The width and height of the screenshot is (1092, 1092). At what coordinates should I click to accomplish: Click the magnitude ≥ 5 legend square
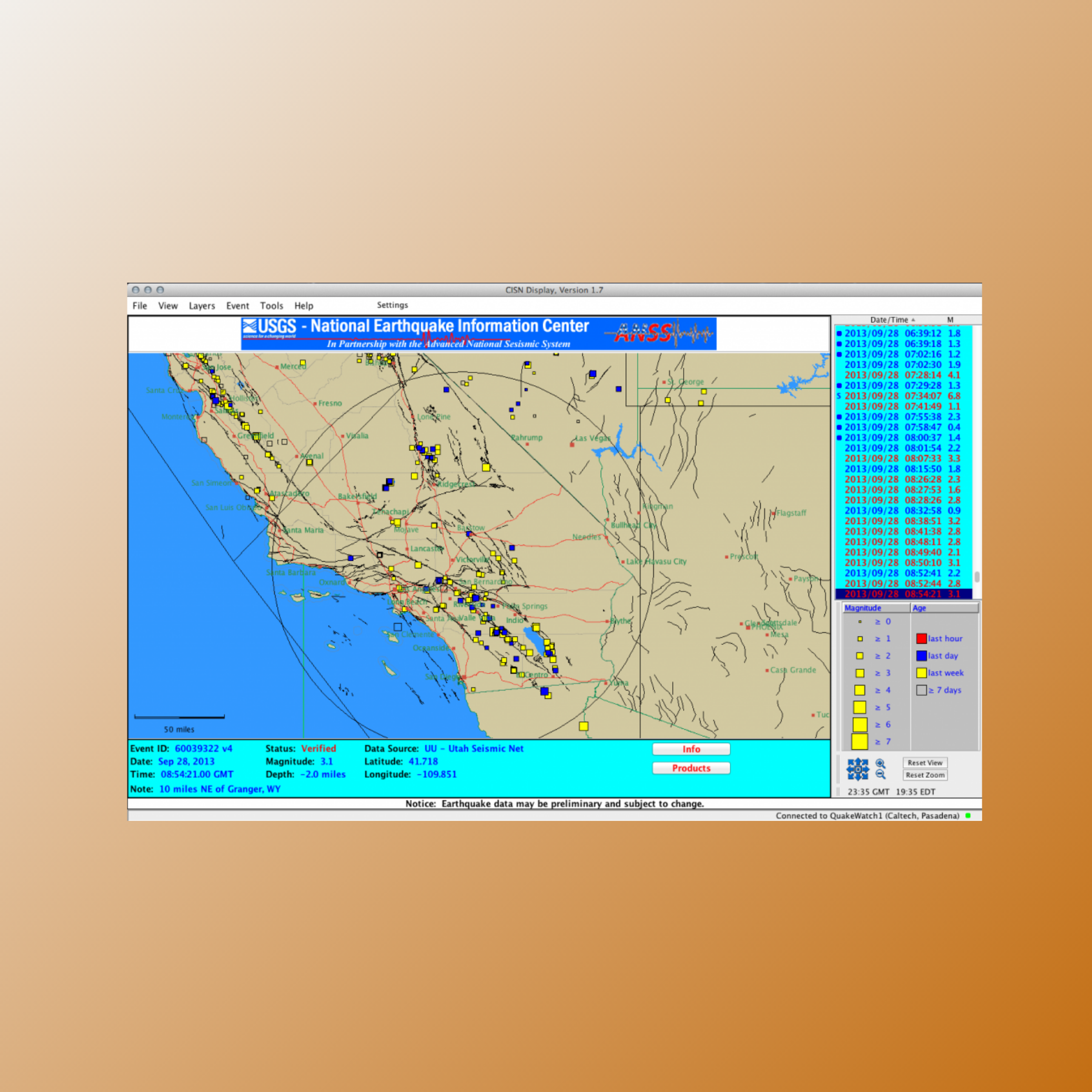[860, 707]
